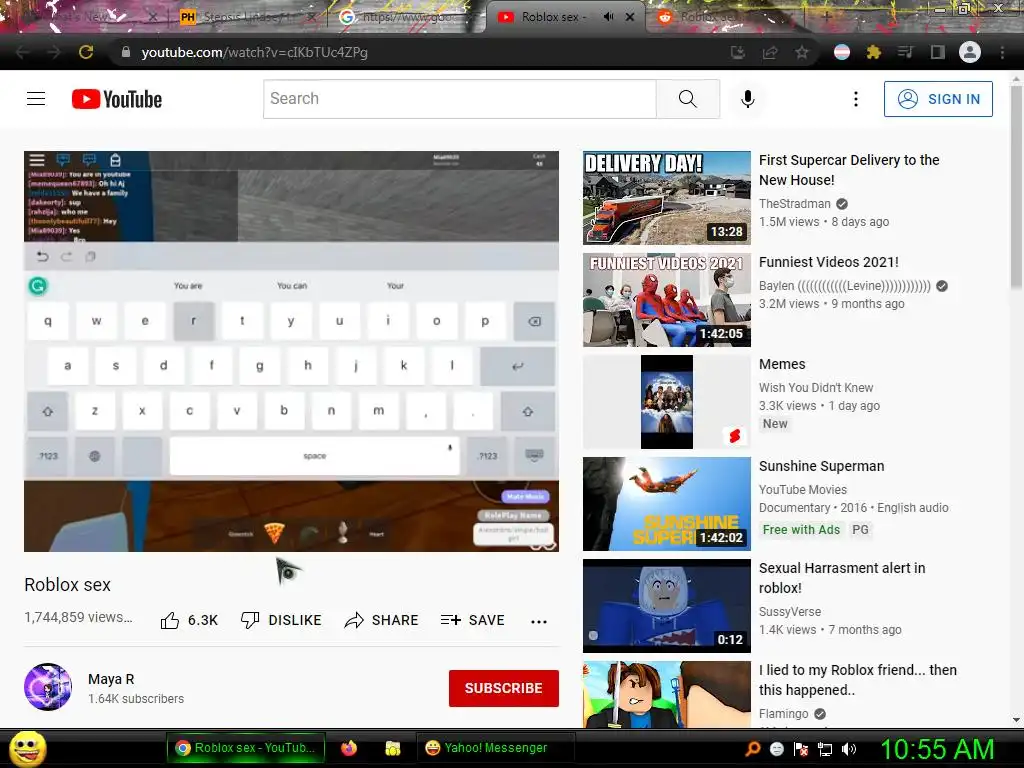Open Yahoo! Messenger from the taskbar
Screen dimensions: 1024x768
[495, 748]
